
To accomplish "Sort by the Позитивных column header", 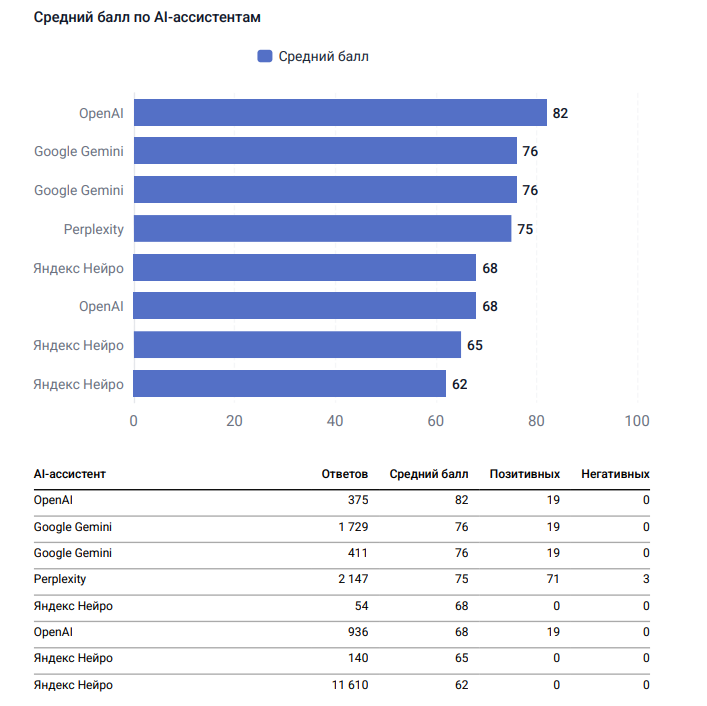I will 524,474.
